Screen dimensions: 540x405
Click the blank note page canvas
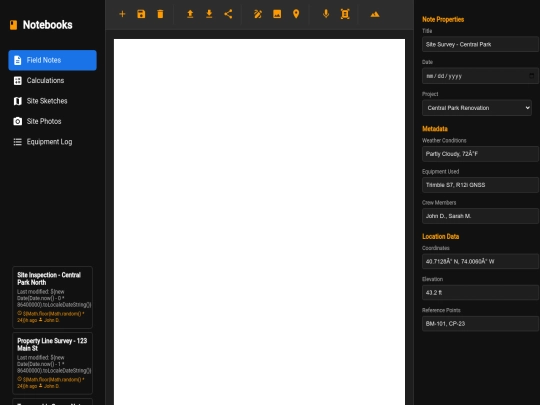point(259,222)
